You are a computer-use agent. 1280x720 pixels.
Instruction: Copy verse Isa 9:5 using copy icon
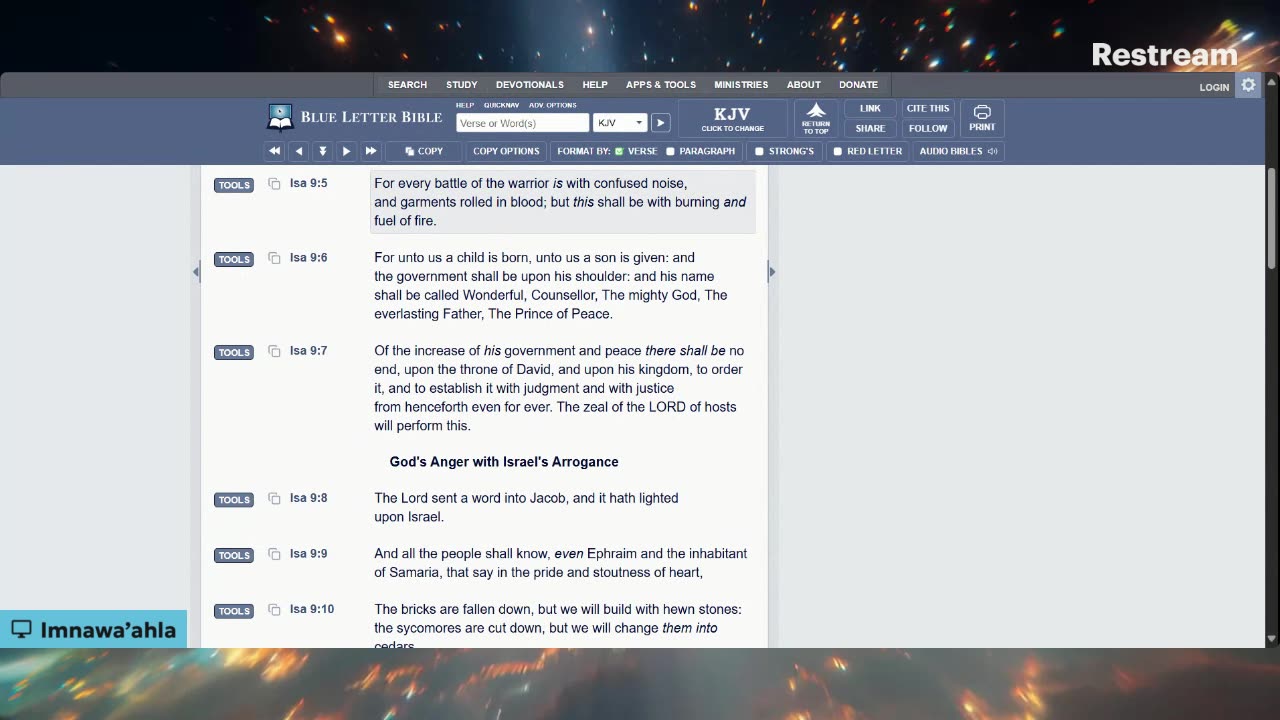274,184
